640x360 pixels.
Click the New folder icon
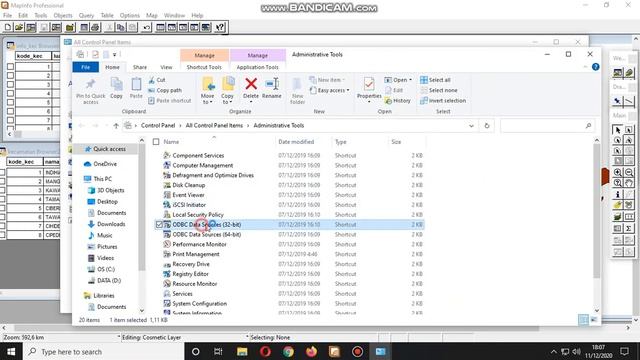tap(297, 84)
